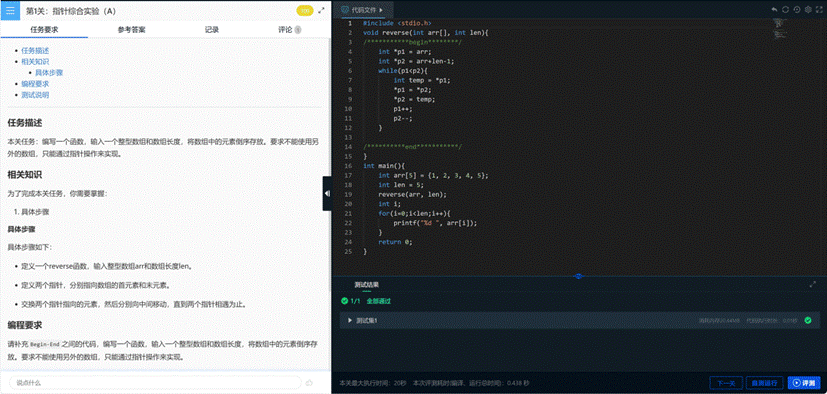Click code line 'int *p2 = arr+len-1;'
Screen dimensions: 827x394
[416, 61]
